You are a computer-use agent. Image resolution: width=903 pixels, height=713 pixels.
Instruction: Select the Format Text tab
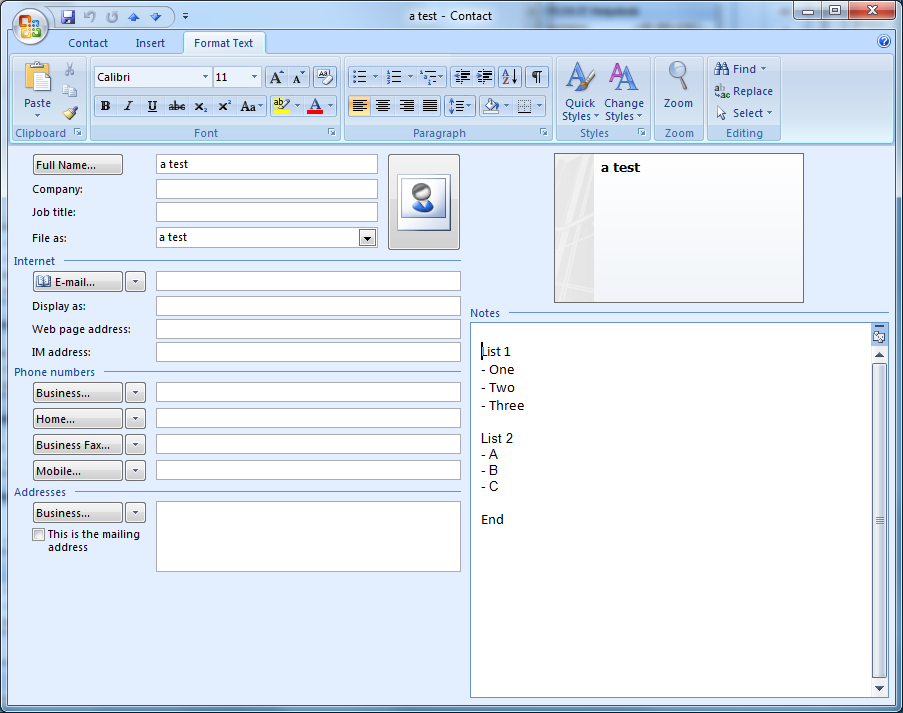(223, 43)
